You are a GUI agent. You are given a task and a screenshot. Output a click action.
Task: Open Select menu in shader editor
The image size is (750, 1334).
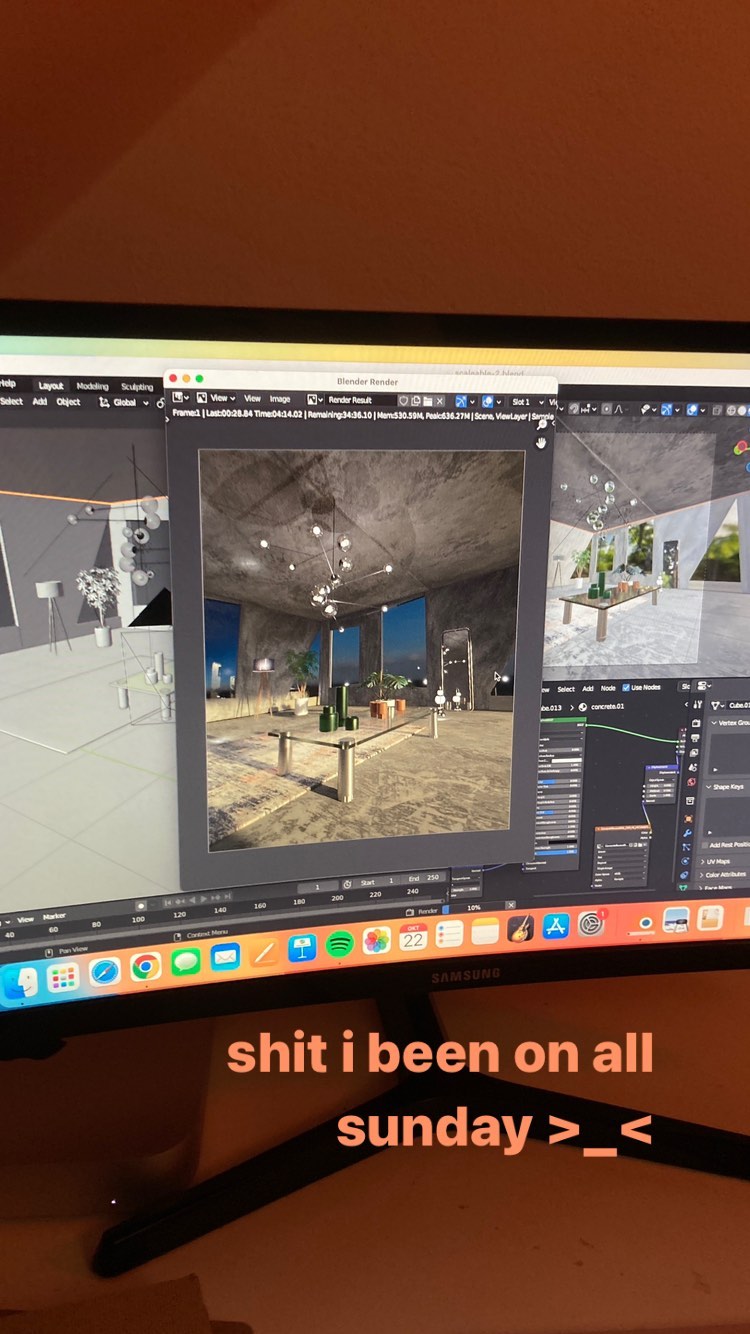(566, 689)
